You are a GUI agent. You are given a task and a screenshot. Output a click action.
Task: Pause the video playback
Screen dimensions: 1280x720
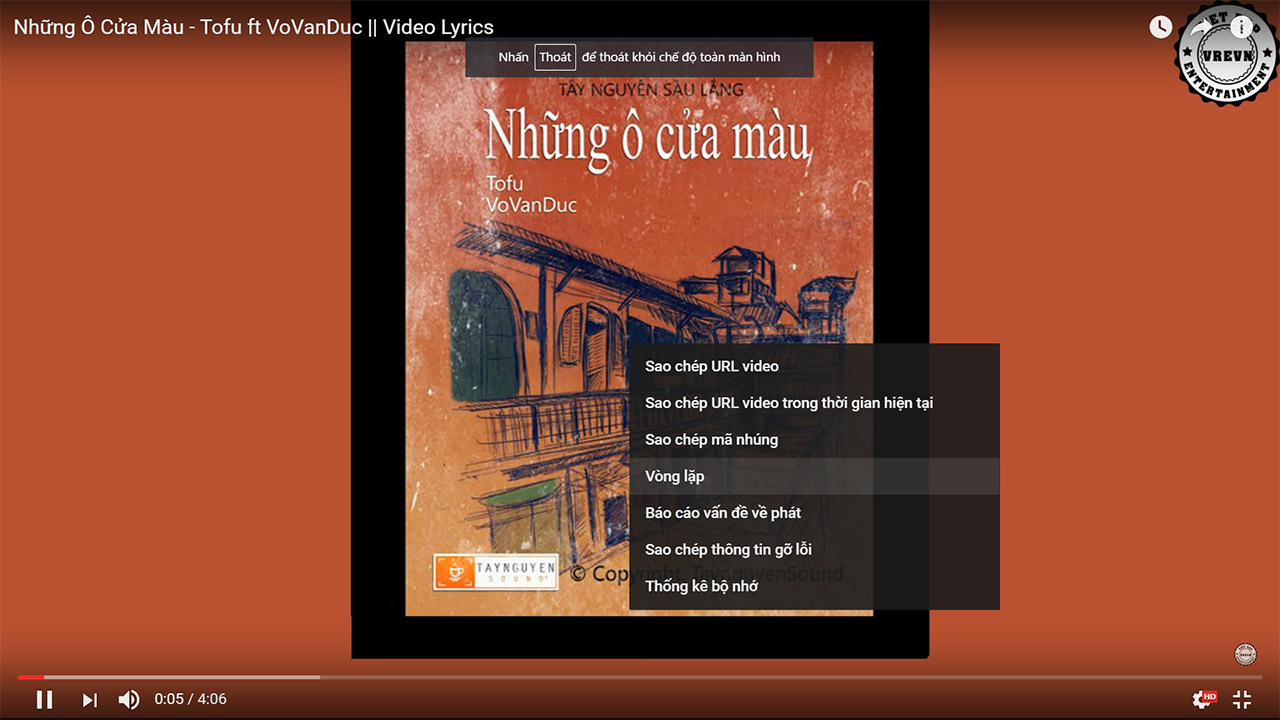coord(44,700)
